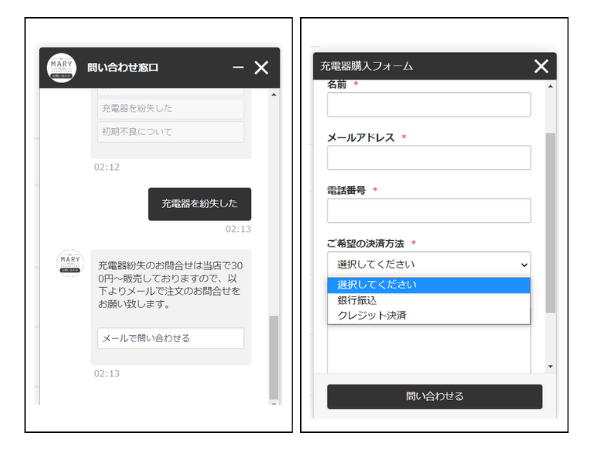The image size is (600, 450).
Task: Focus the 電話番号 text box
Action: [x=428, y=211]
